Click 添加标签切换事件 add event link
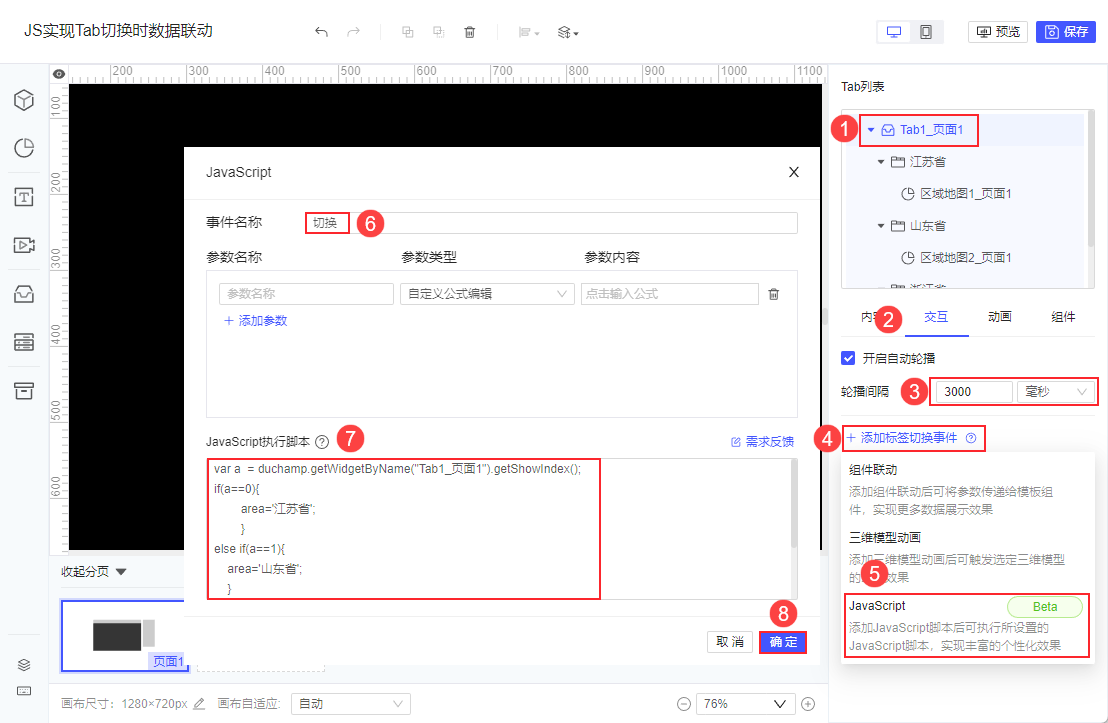 902,438
